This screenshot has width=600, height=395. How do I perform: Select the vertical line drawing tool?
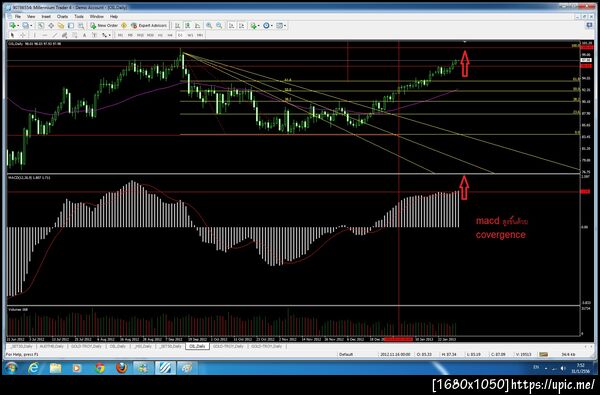coord(34,35)
